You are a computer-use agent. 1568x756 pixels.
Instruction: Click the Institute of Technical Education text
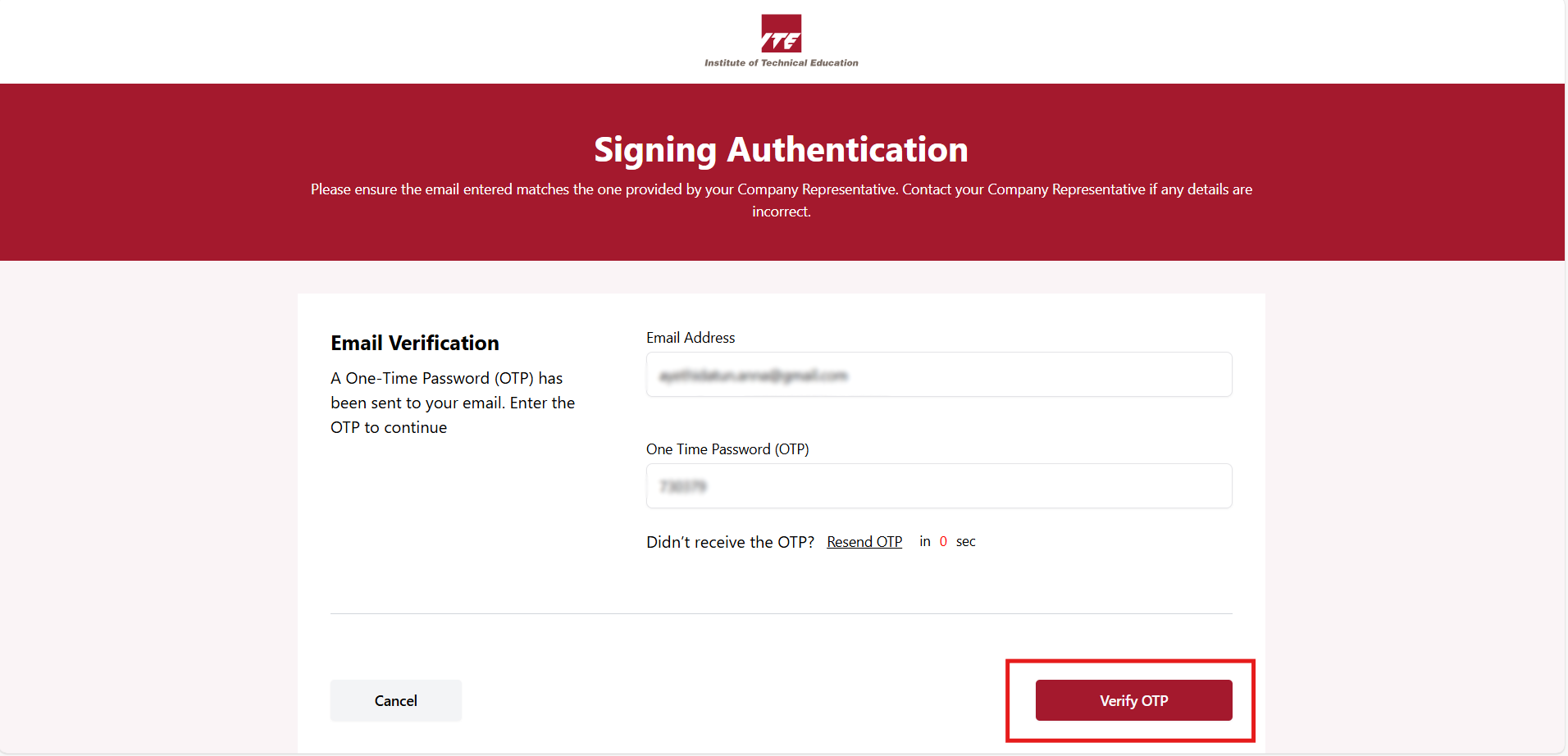point(781,63)
